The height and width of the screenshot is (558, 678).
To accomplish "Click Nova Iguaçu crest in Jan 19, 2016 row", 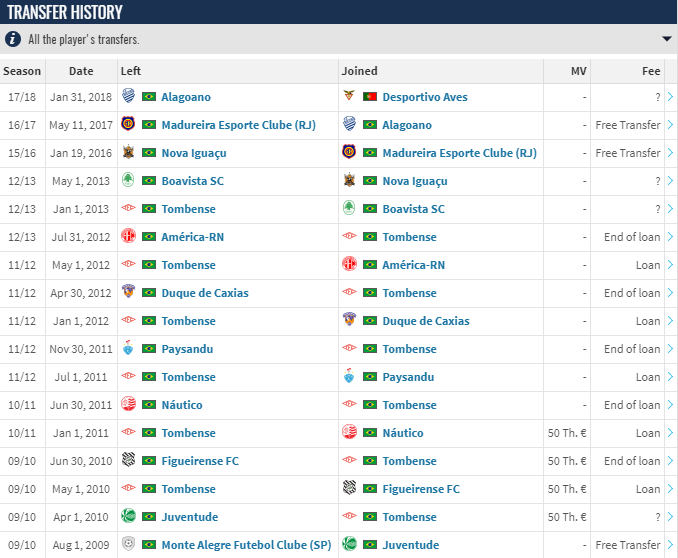I will [x=128, y=152].
